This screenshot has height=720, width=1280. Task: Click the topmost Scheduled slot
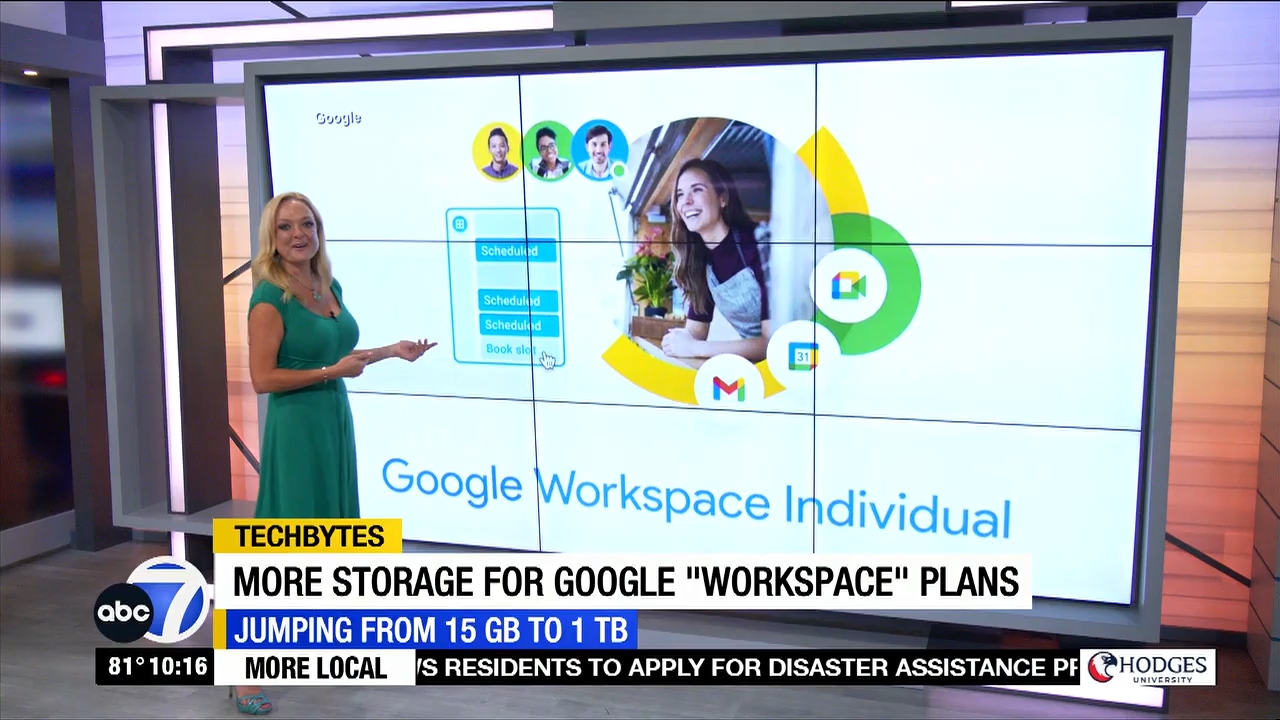tap(517, 251)
